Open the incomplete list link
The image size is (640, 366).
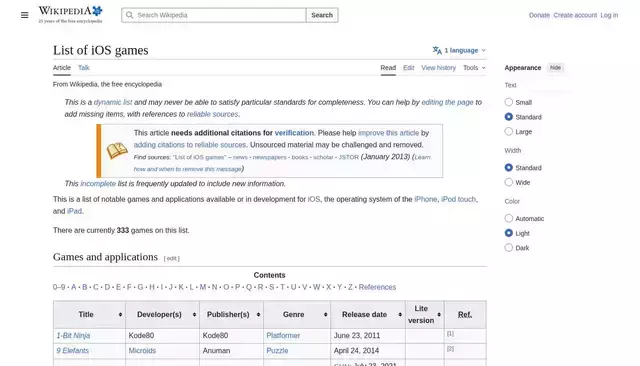tap(98, 184)
